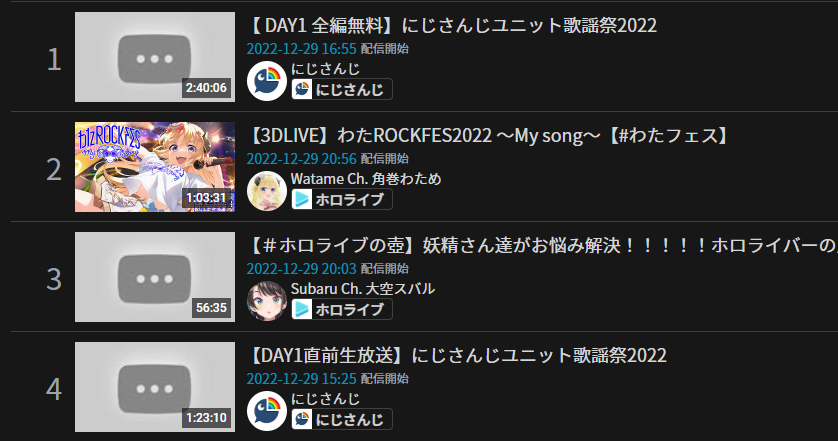Open the 【3DLIVE】わたROCKFES2022 title link
The height and width of the screenshot is (441, 838).
tap(489, 135)
